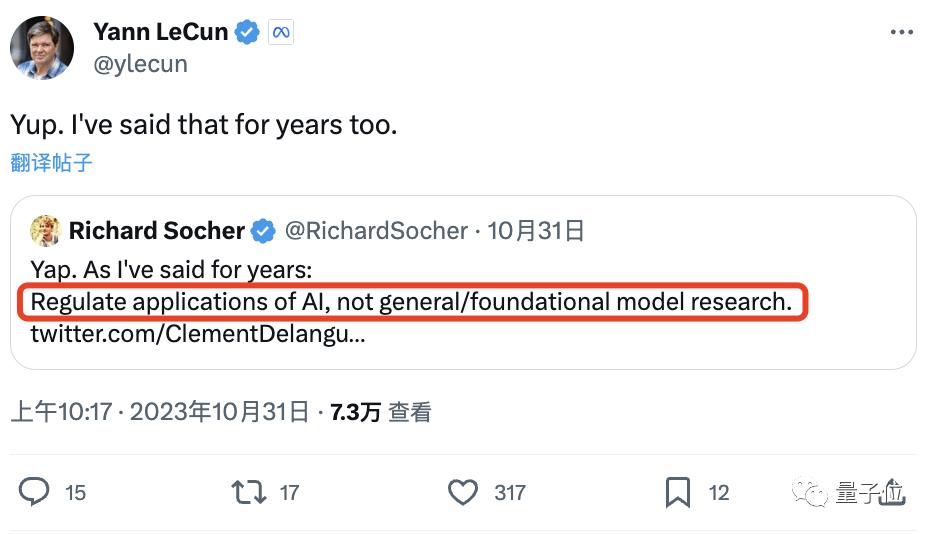Like the post with the heart icon
This screenshot has height=534, width=934.
462,491
